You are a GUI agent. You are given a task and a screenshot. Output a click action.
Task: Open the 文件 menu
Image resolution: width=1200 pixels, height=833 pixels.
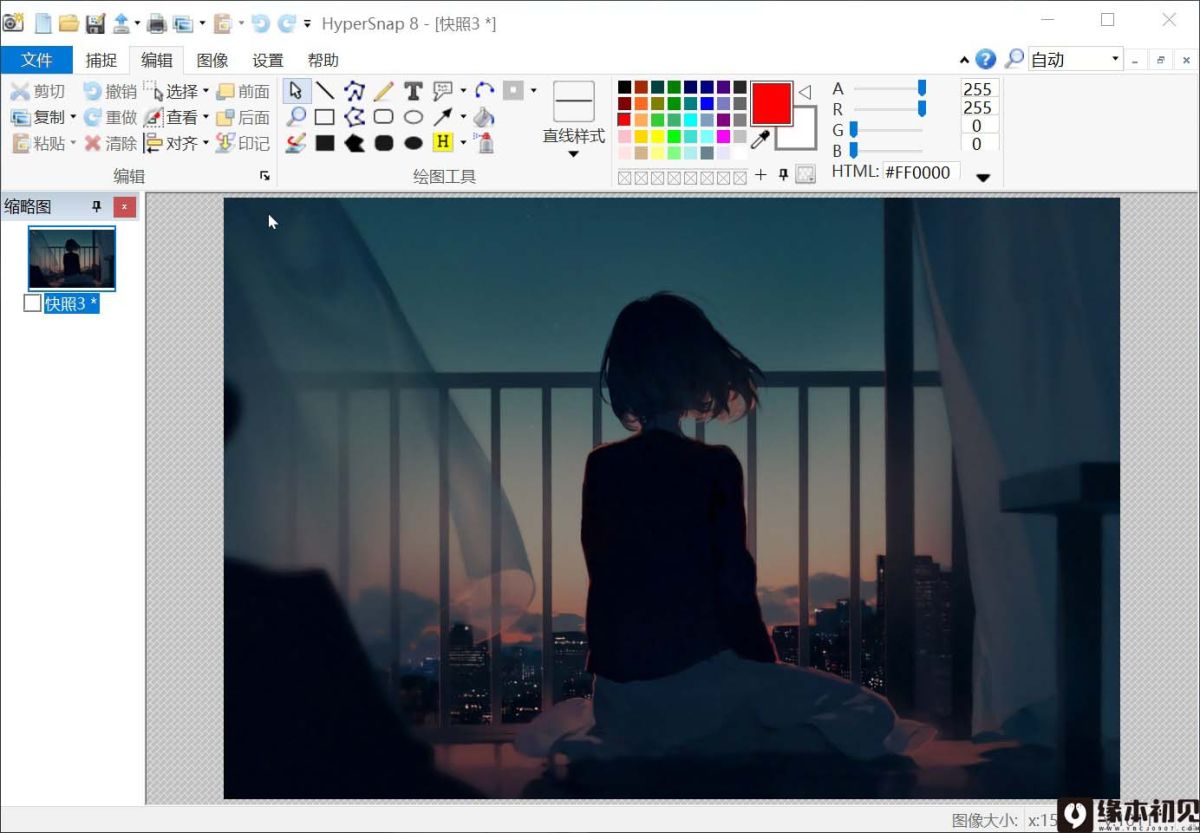coord(36,60)
